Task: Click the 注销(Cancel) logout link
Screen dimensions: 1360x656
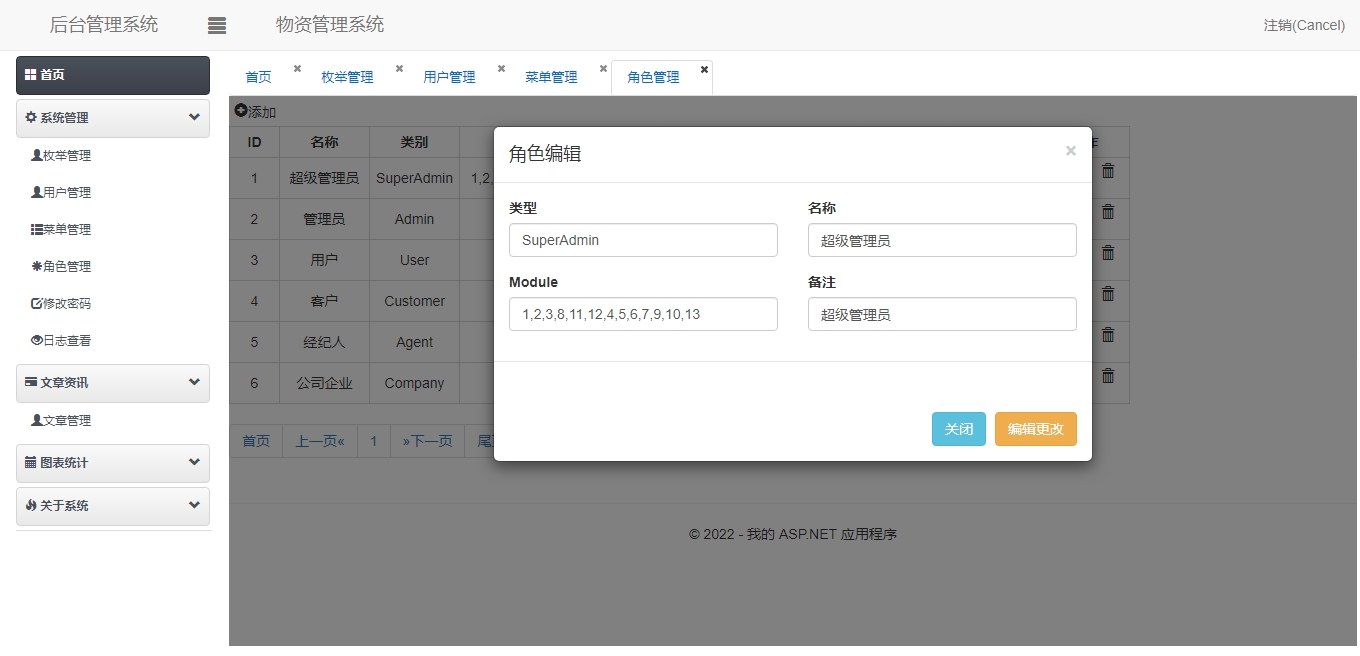Action: coord(1304,25)
